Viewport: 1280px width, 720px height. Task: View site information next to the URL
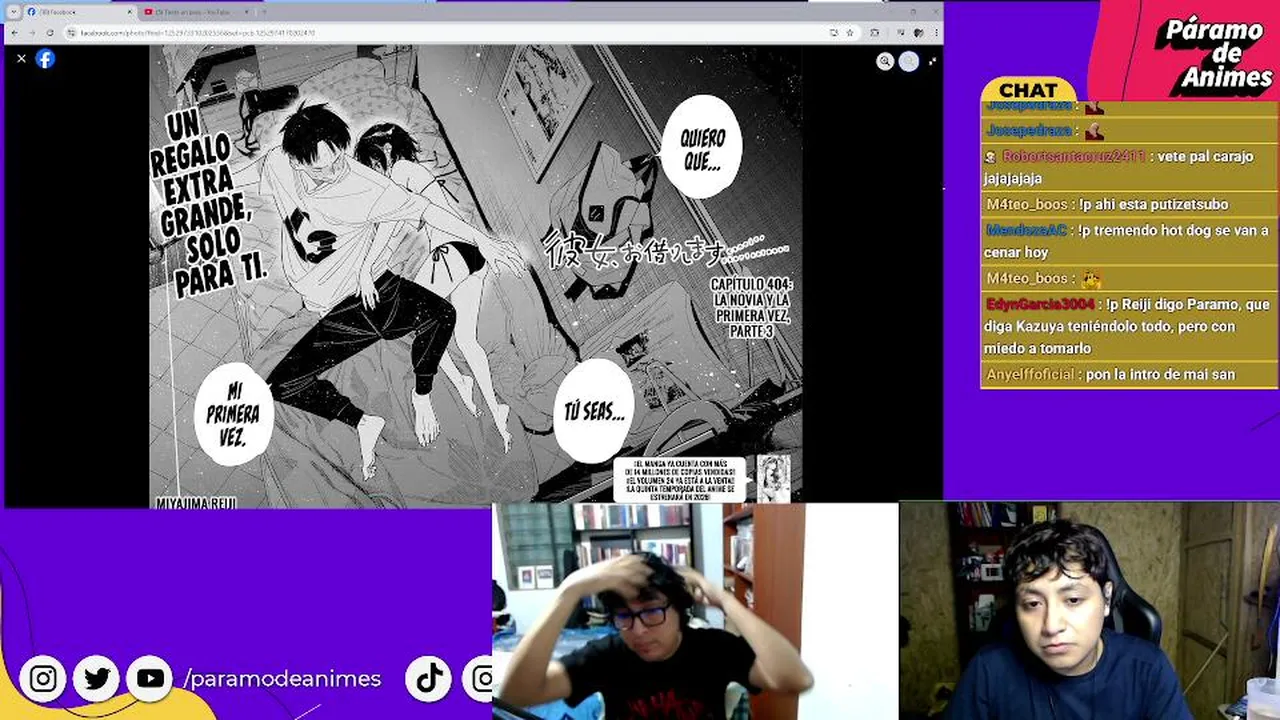click(x=72, y=33)
